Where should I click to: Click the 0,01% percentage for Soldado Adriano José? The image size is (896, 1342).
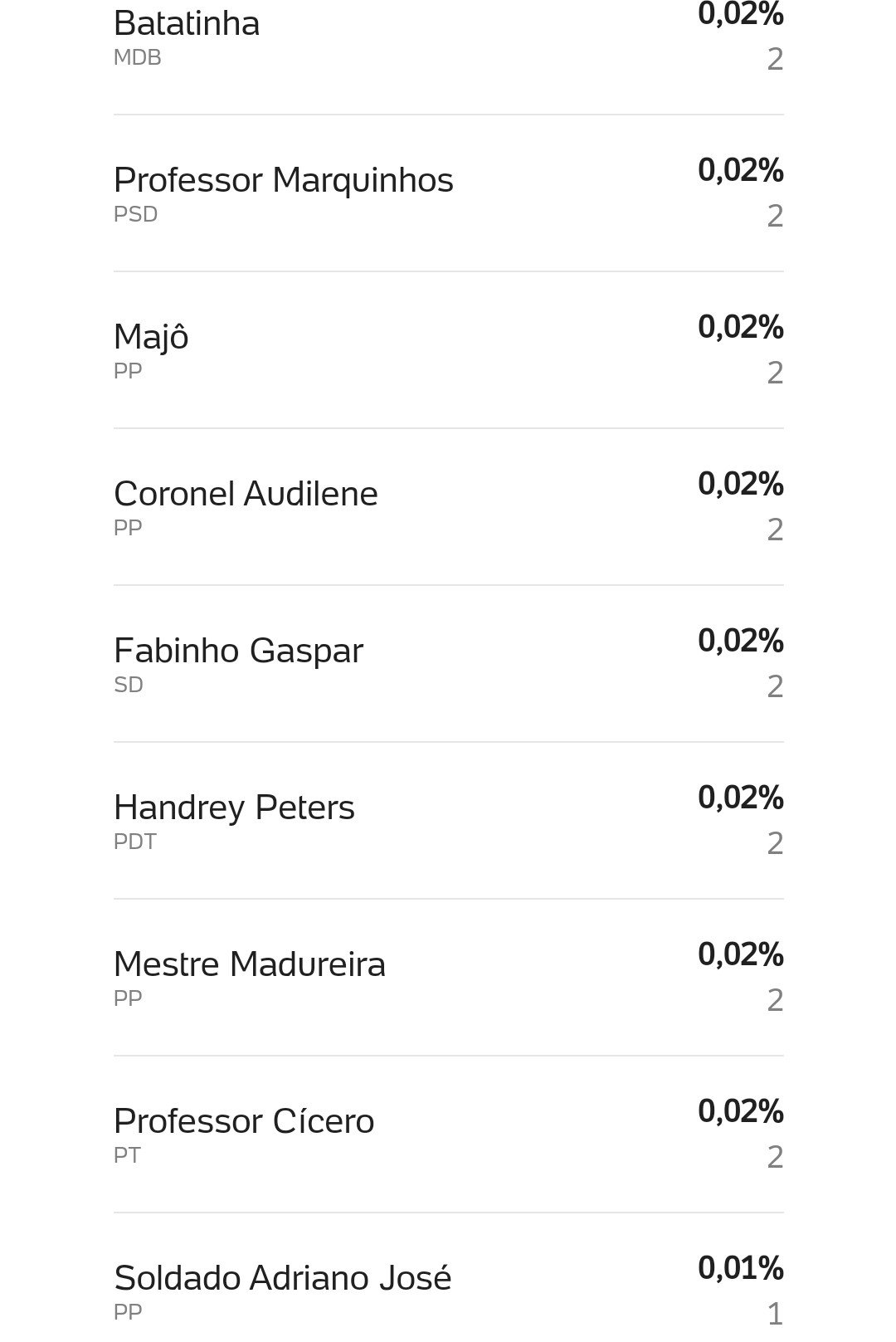[741, 1268]
